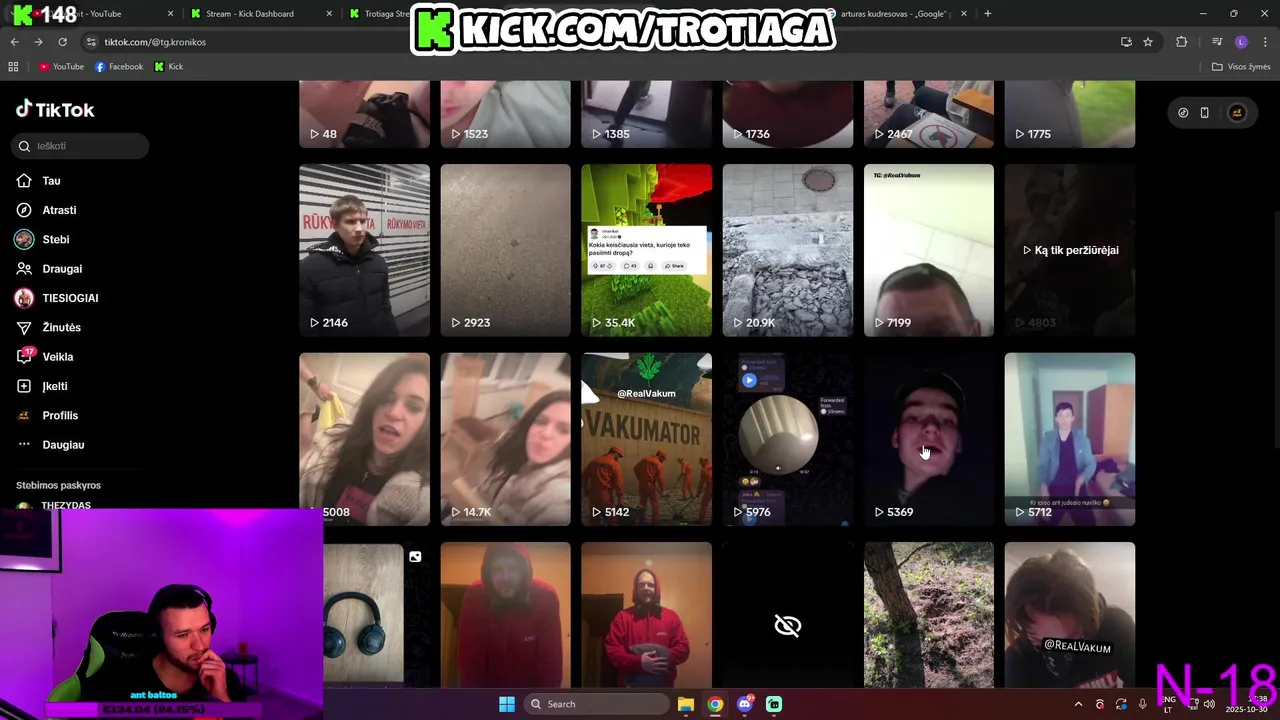The height and width of the screenshot is (720, 1280).
Task: Open the Kick bookmark
Action: (169, 67)
